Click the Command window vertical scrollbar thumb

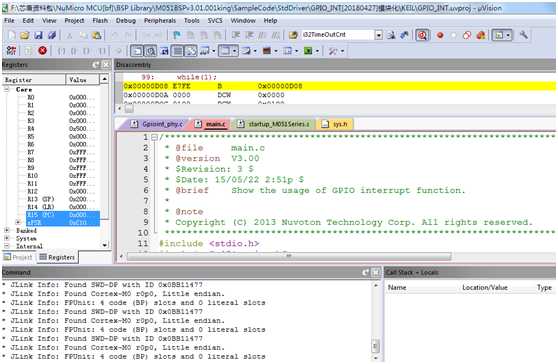coord(375,345)
